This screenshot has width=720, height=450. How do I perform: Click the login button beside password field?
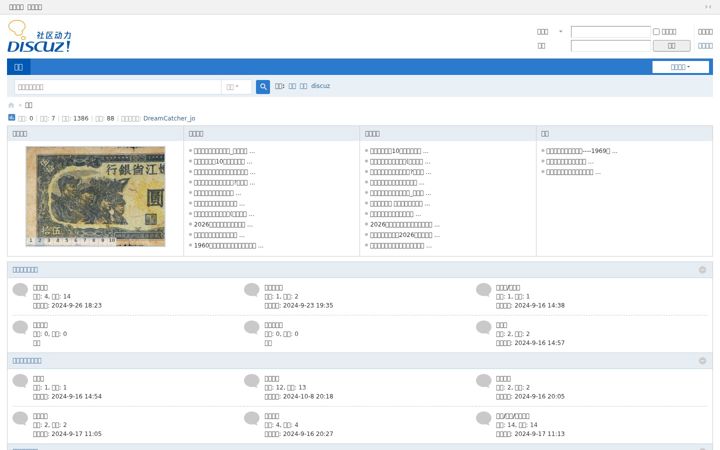671,46
